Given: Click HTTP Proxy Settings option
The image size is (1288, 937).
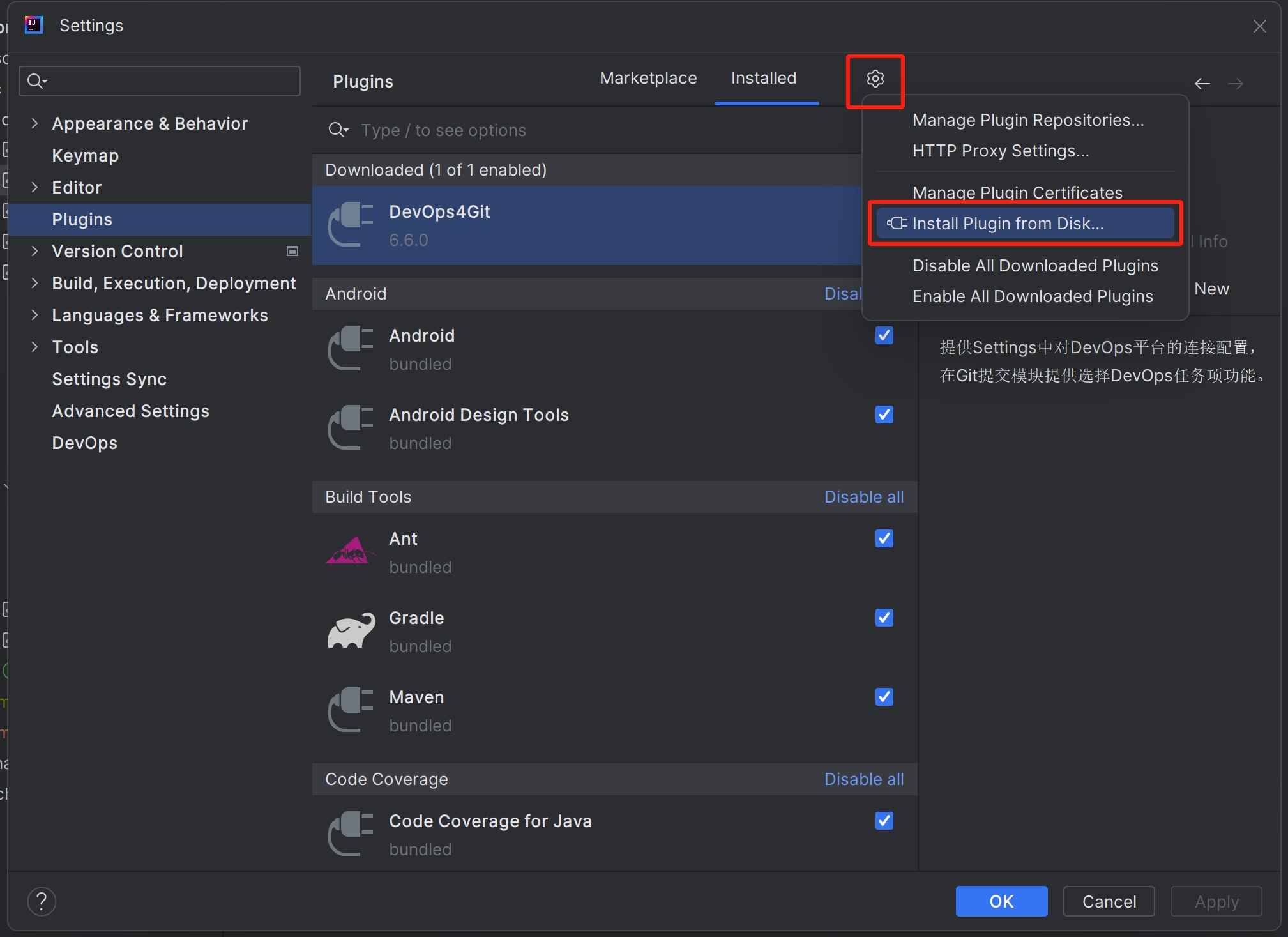Looking at the screenshot, I should [1001, 151].
